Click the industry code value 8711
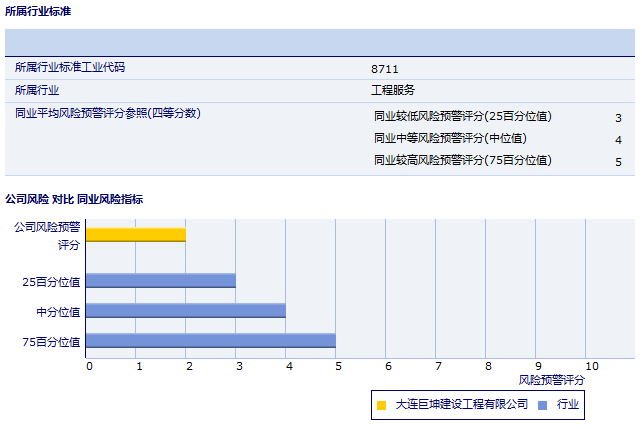This screenshot has height=429, width=642. 384,69
